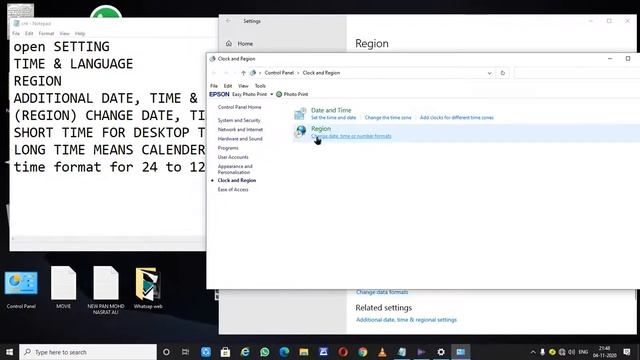Click Set the time and date link
The image size is (640, 360).
[333, 118]
